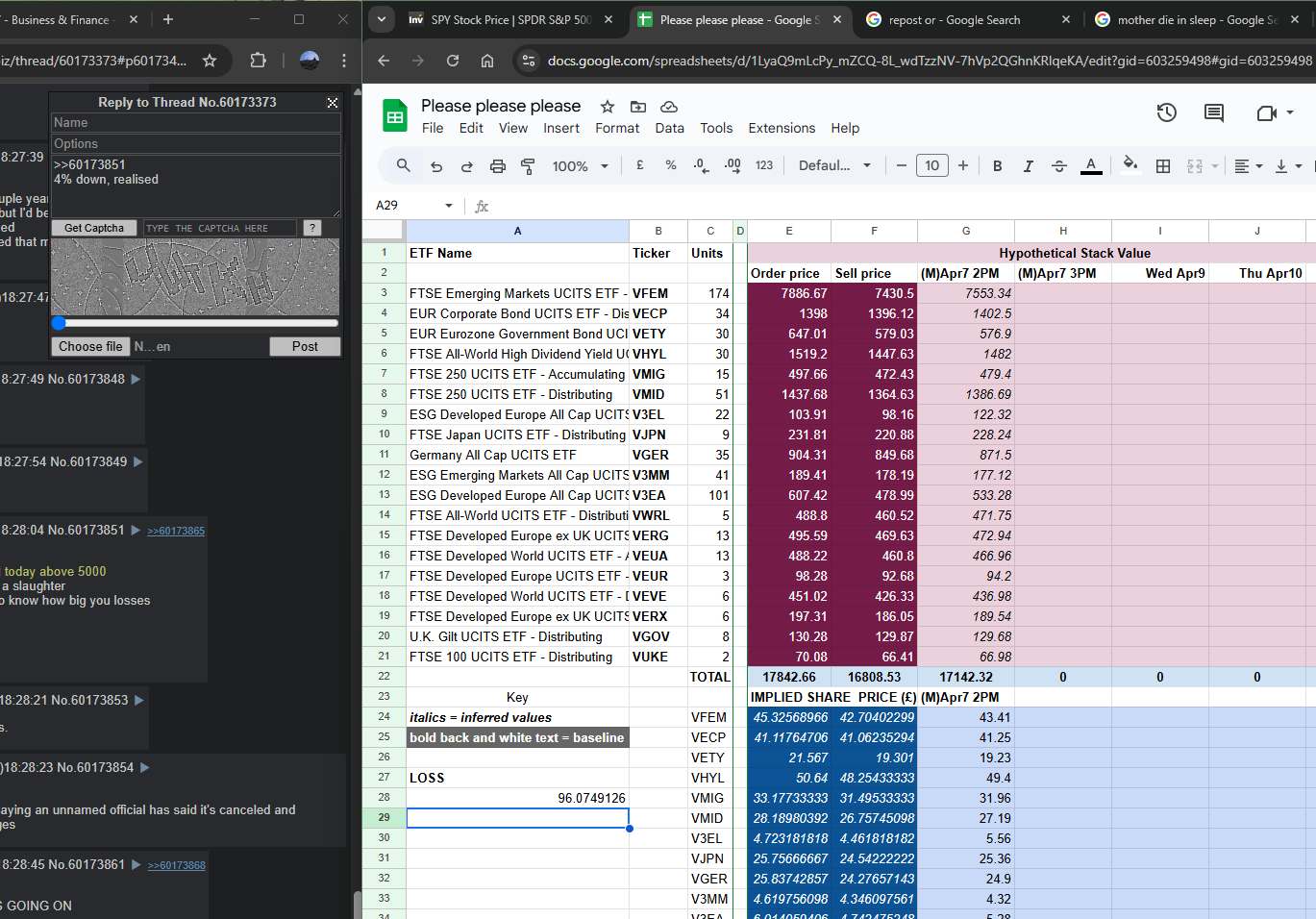
Task: Format selection as percent
Action: click(x=671, y=165)
